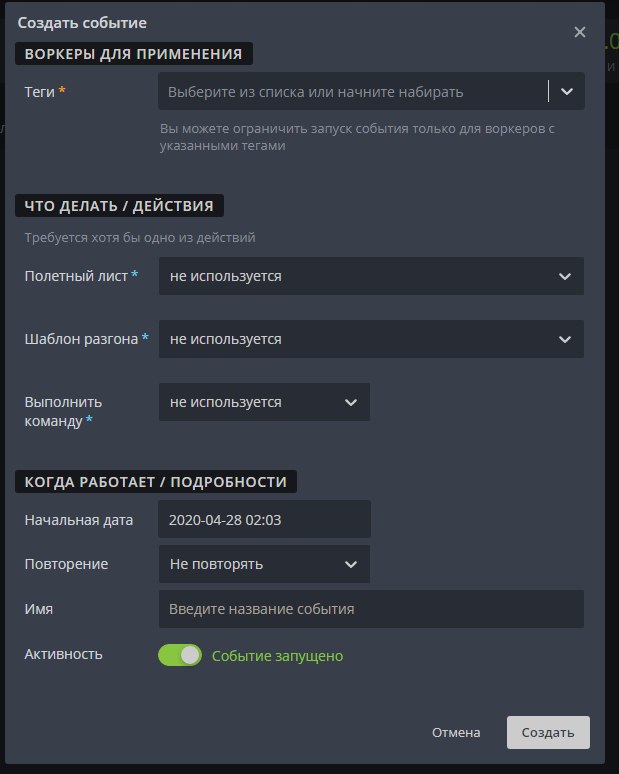
Task: Click the Начальная дата date field
Action: 264,519
